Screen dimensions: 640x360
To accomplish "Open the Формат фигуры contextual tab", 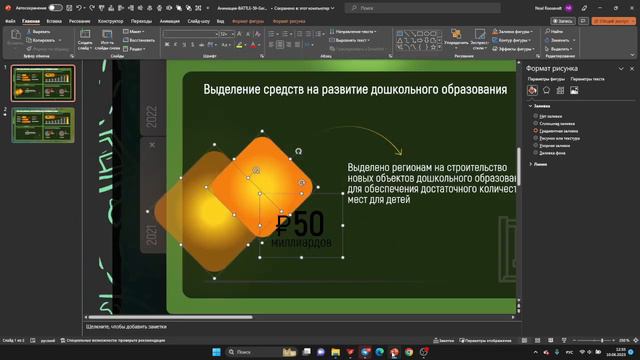I will (248, 21).
